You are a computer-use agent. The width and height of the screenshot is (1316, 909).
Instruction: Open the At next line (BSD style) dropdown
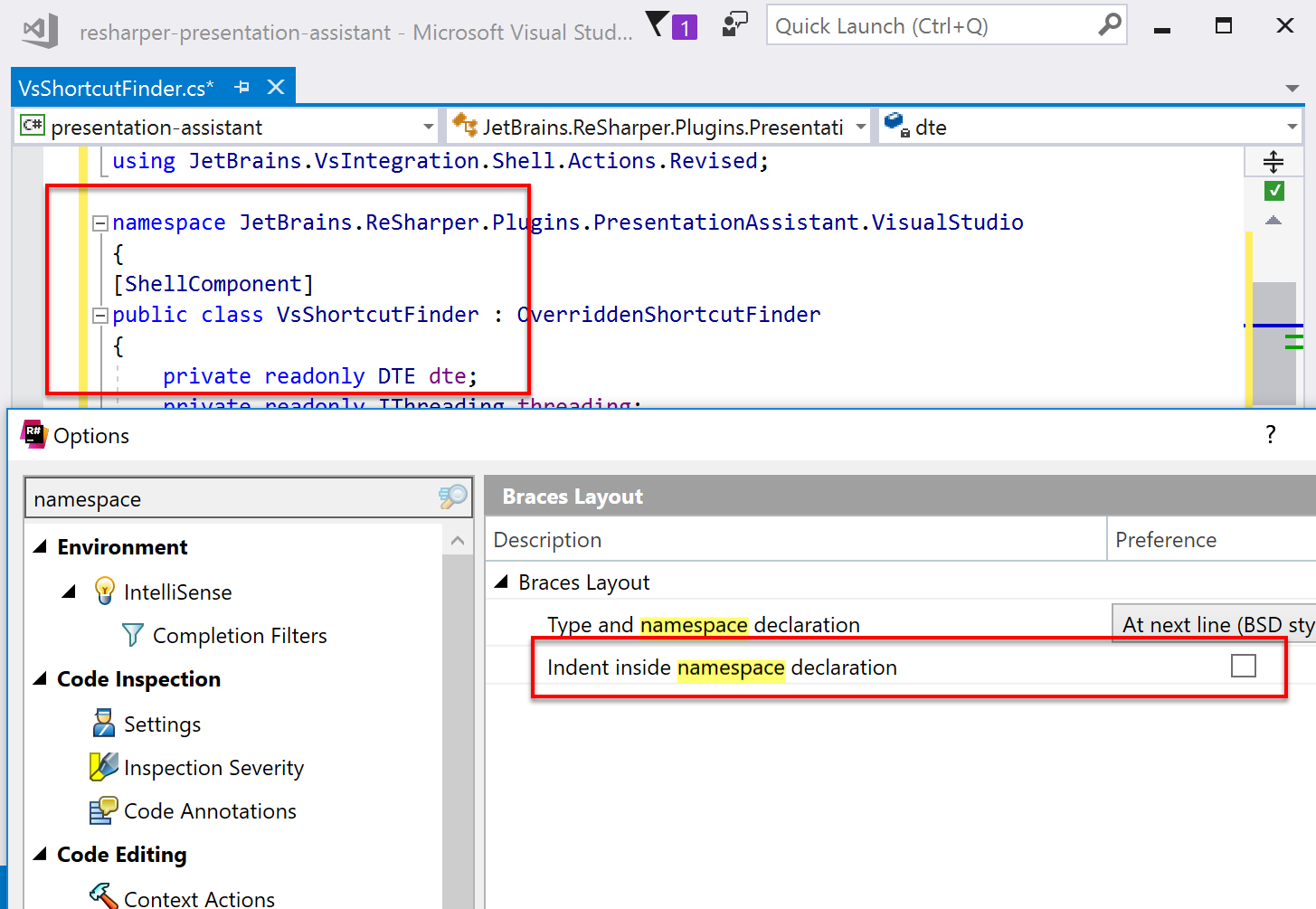pyautogui.click(x=1214, y=624)
